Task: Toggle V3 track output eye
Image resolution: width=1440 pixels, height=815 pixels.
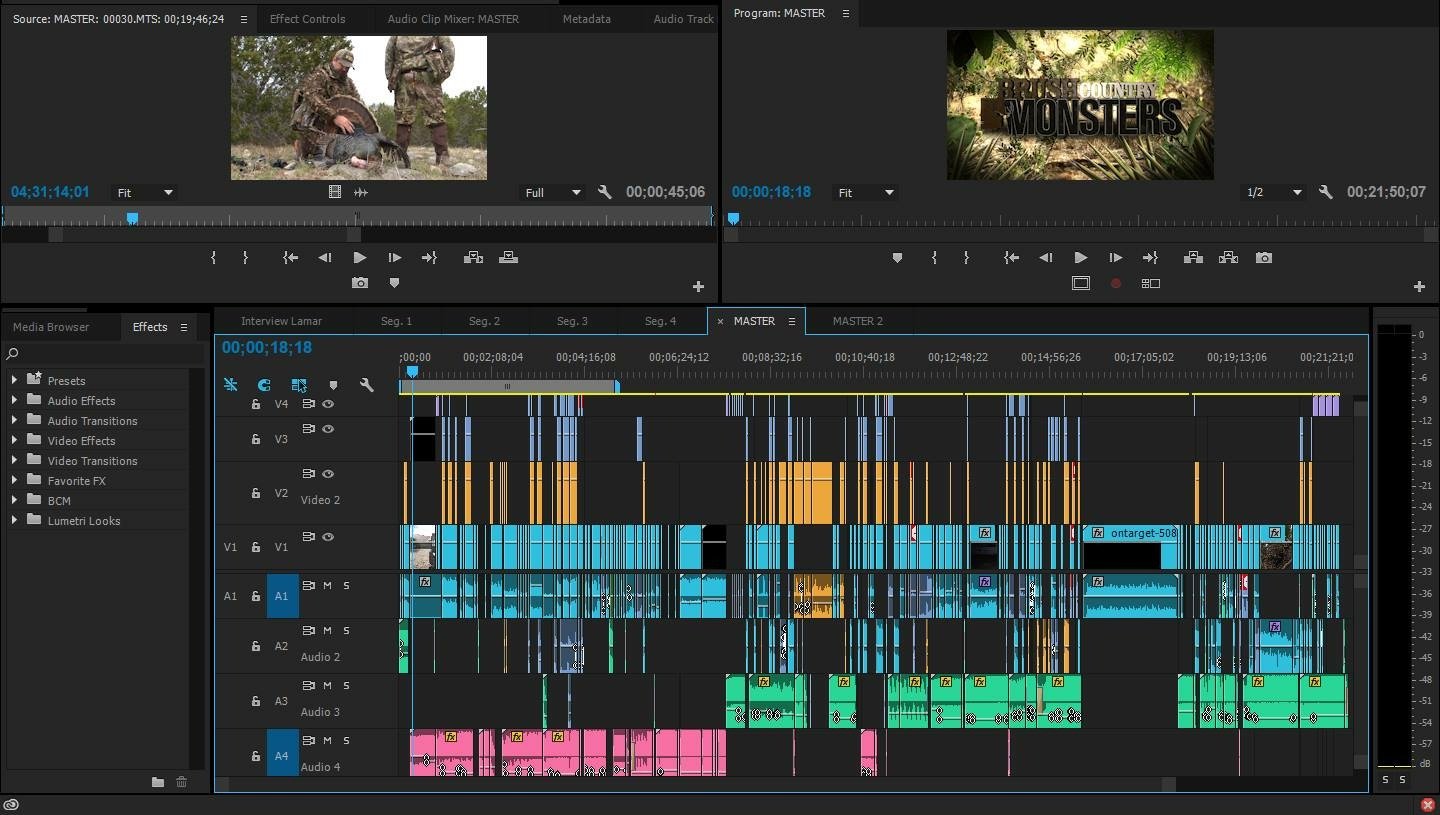Action: 328,429
